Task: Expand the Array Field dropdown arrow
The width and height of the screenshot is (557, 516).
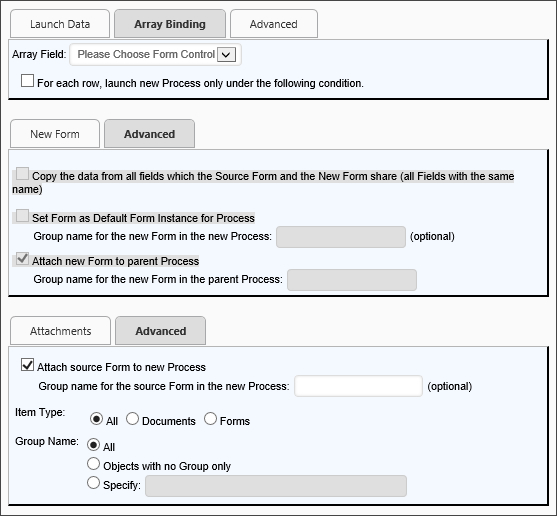Action: pyautogui.click(x=226, y=55)
